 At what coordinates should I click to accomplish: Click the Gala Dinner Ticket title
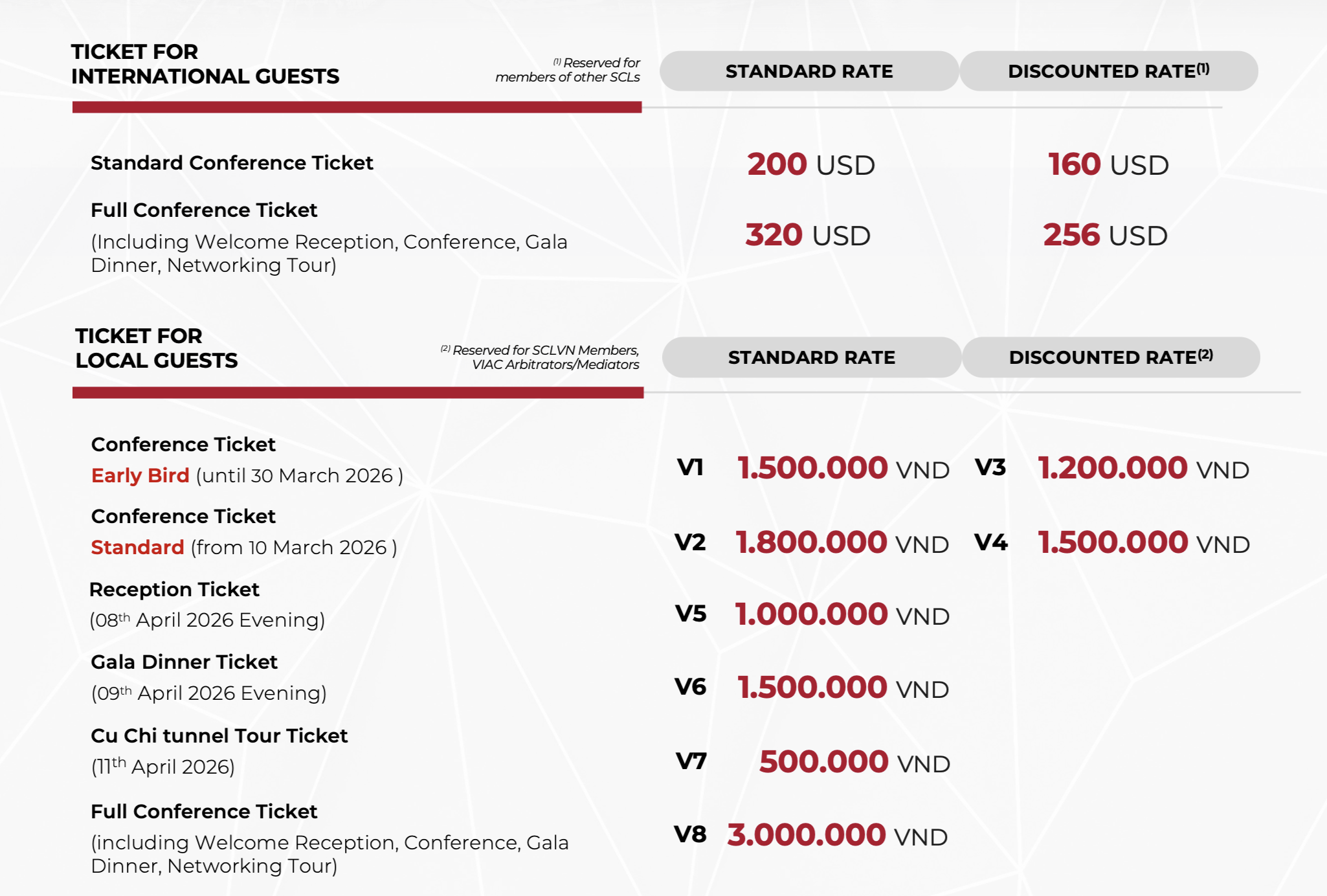(x=184, y=662)
